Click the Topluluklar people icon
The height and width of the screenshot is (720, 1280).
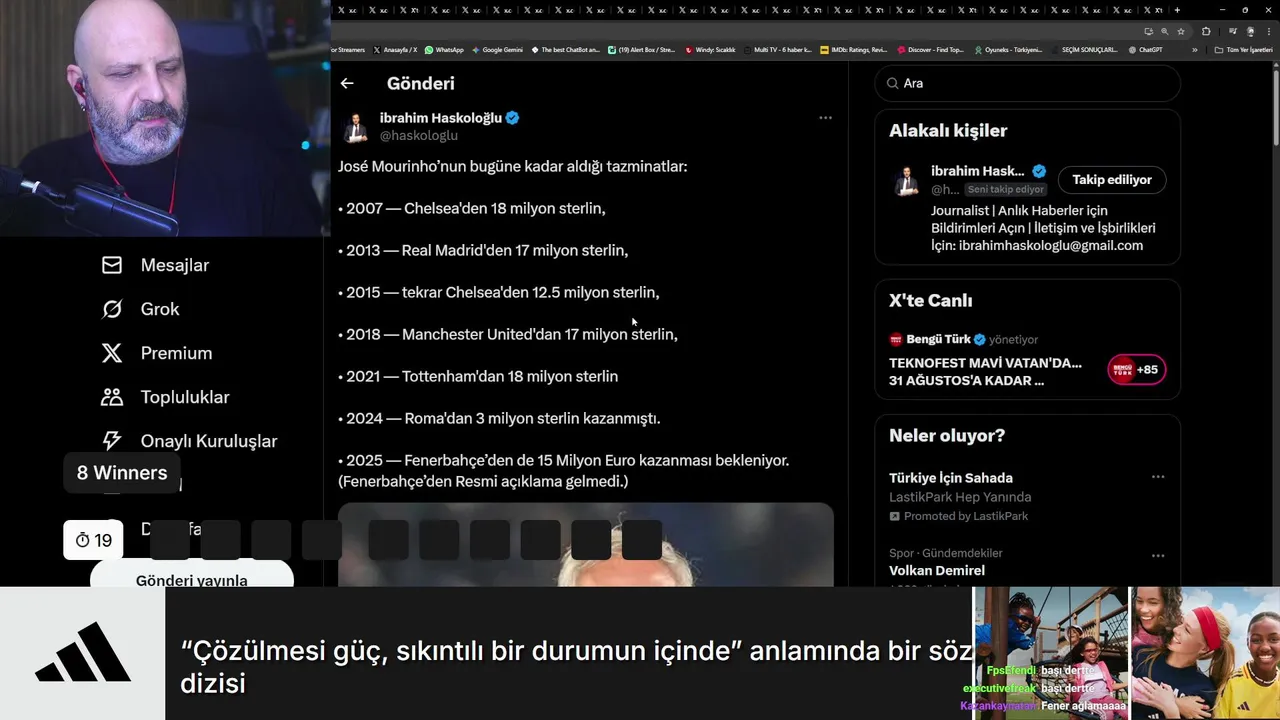point(112,397)
